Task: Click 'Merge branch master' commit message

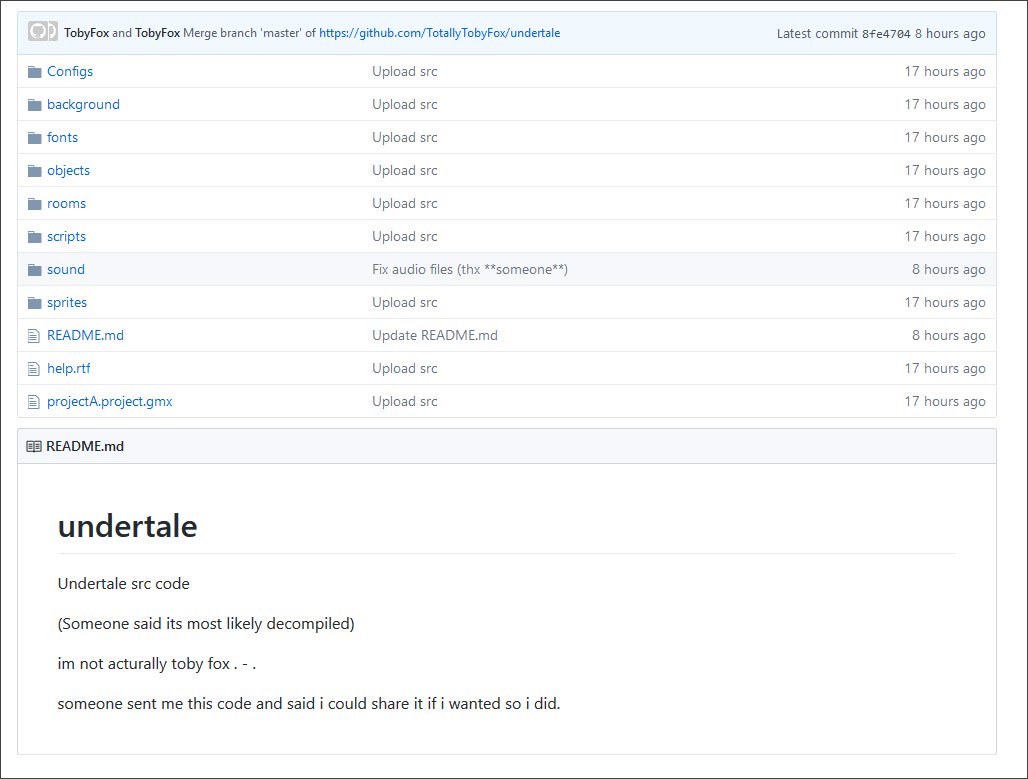Action: [249, 33]
